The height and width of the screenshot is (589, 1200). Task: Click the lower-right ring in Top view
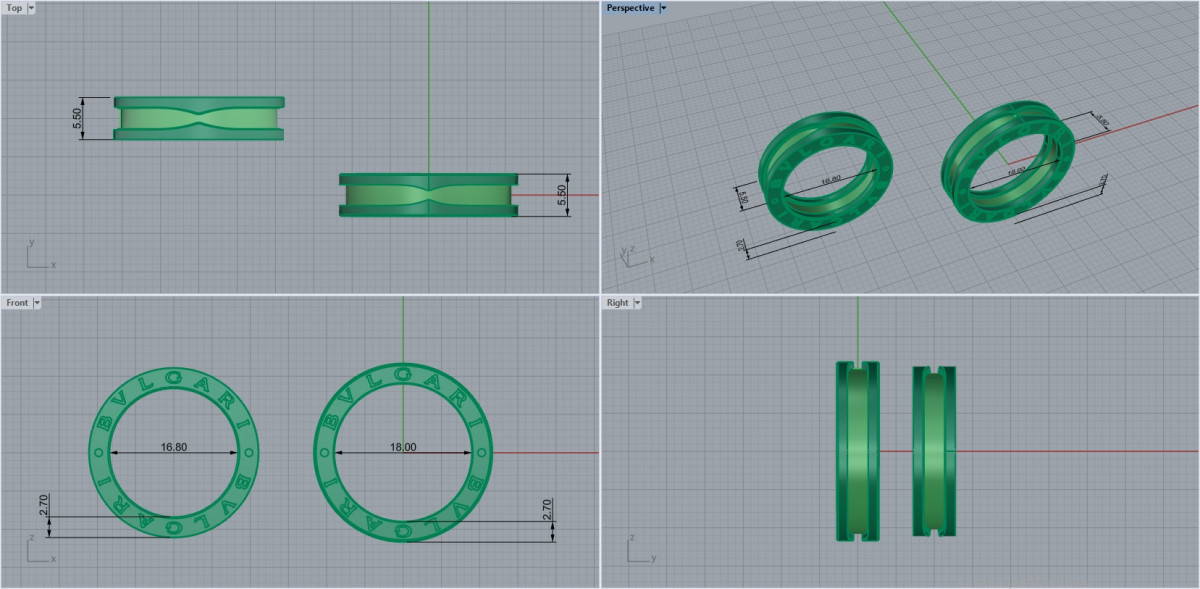[x=428, y=195]
